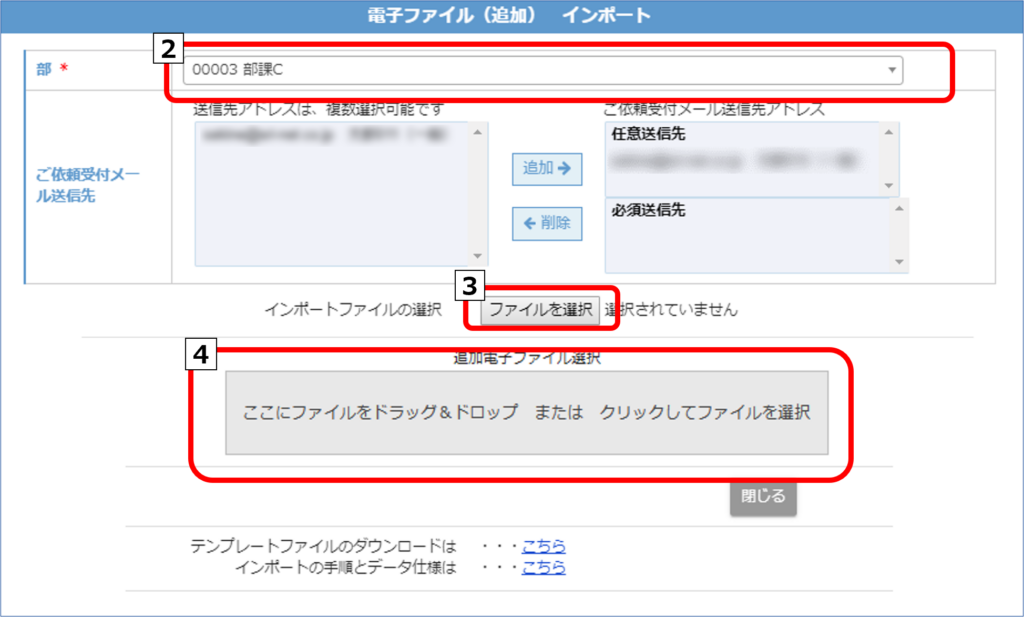Viewport: 1024px width, 617px height.
Task: Click the down arrow of the 必須送信先 list scrollbar
Action: click(898, 263)
